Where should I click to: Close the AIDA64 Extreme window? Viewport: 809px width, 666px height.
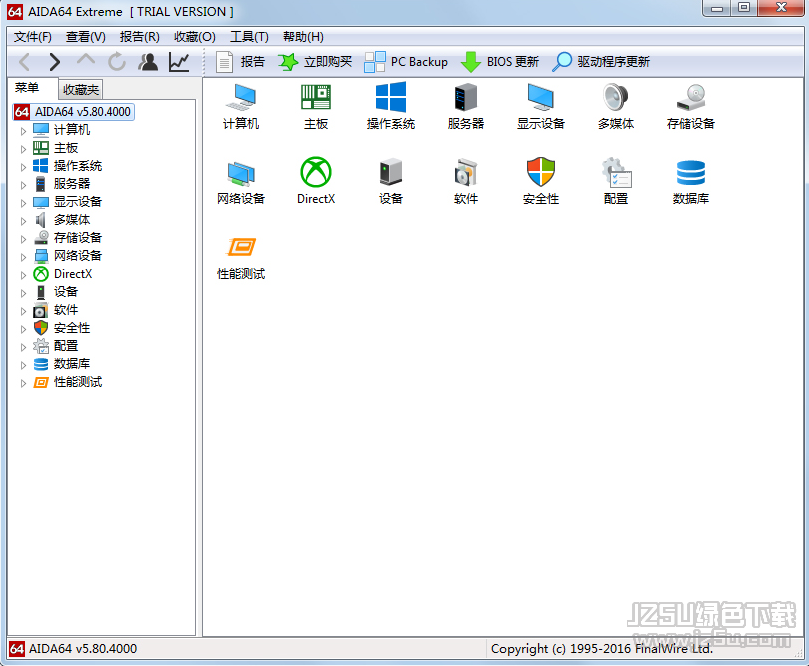(x=781, y=8)
